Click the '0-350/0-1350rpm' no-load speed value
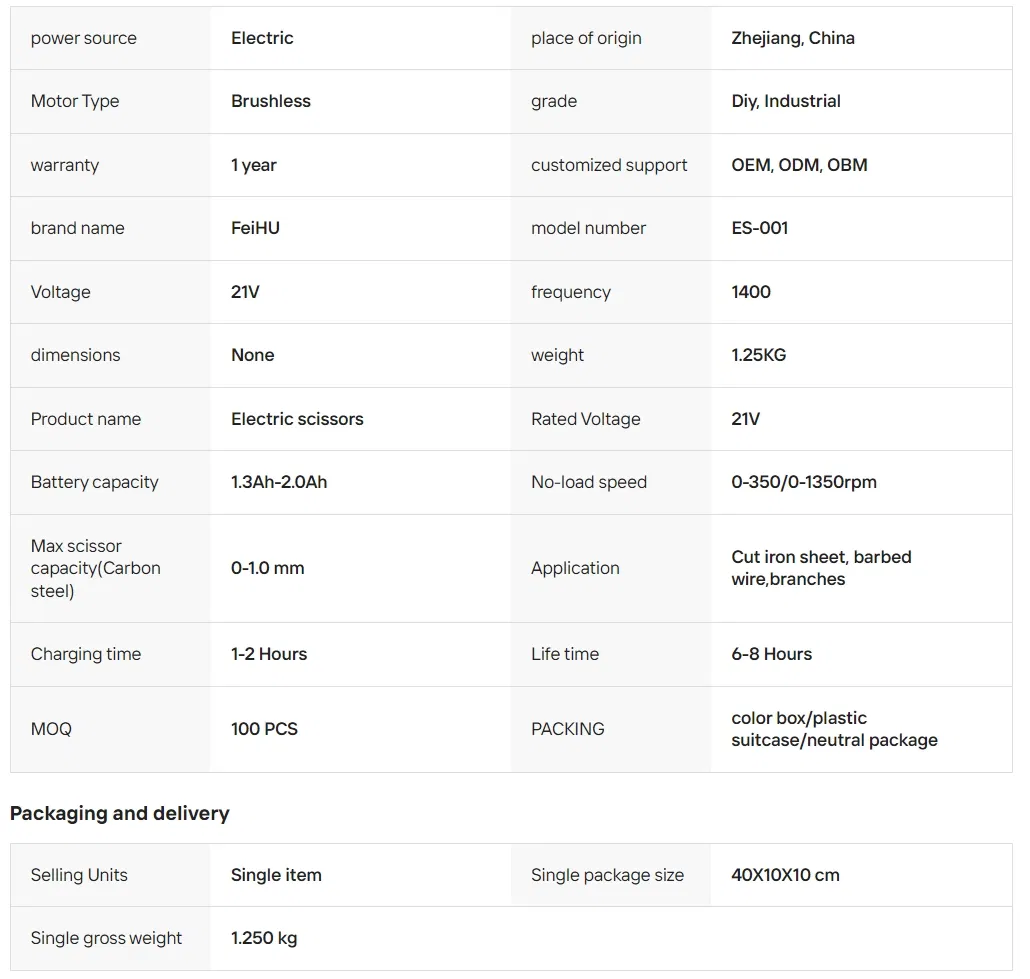The height and width of the screenshot is (979, 1030). coord(804,482)
